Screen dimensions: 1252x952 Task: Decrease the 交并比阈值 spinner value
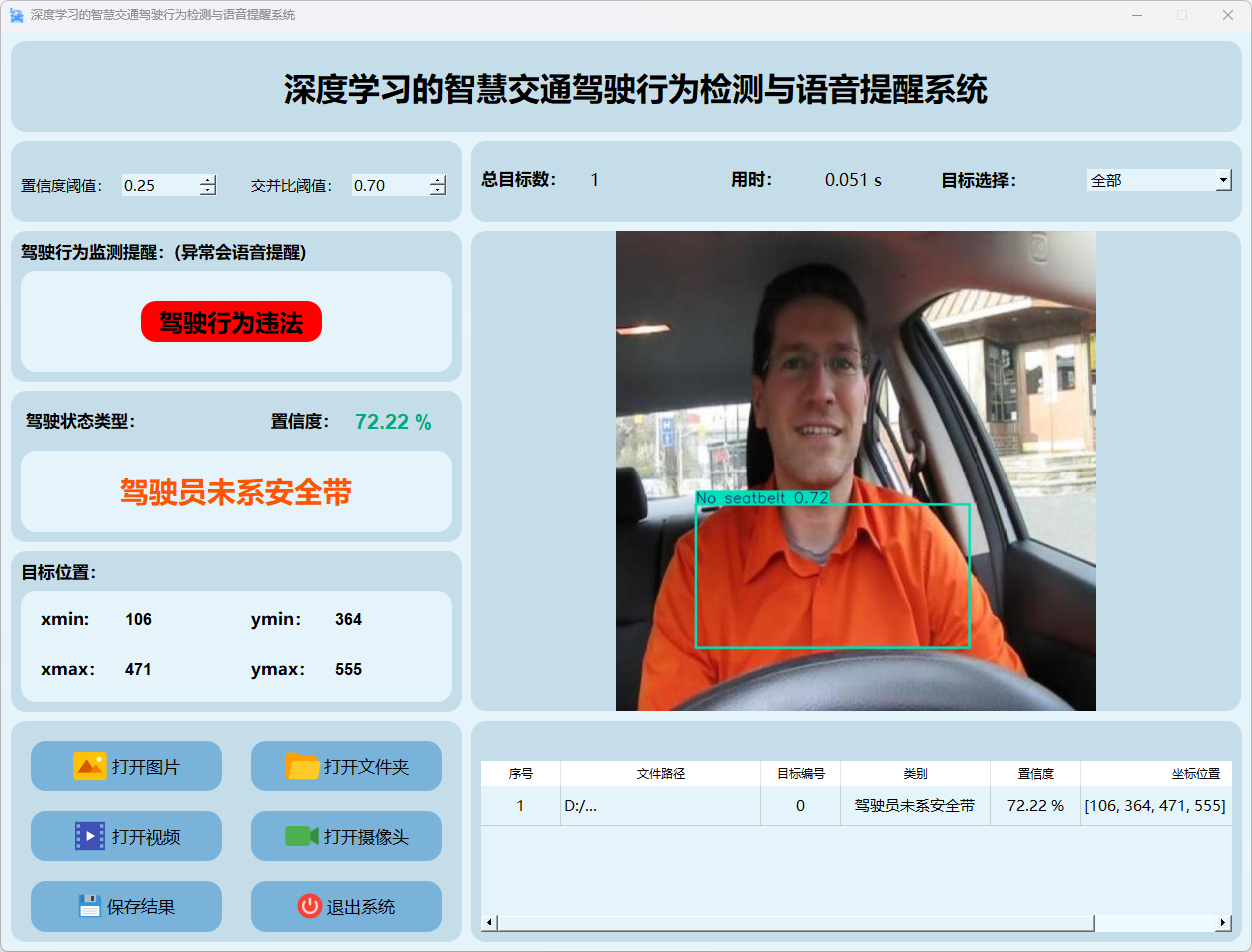coord(438,190)
